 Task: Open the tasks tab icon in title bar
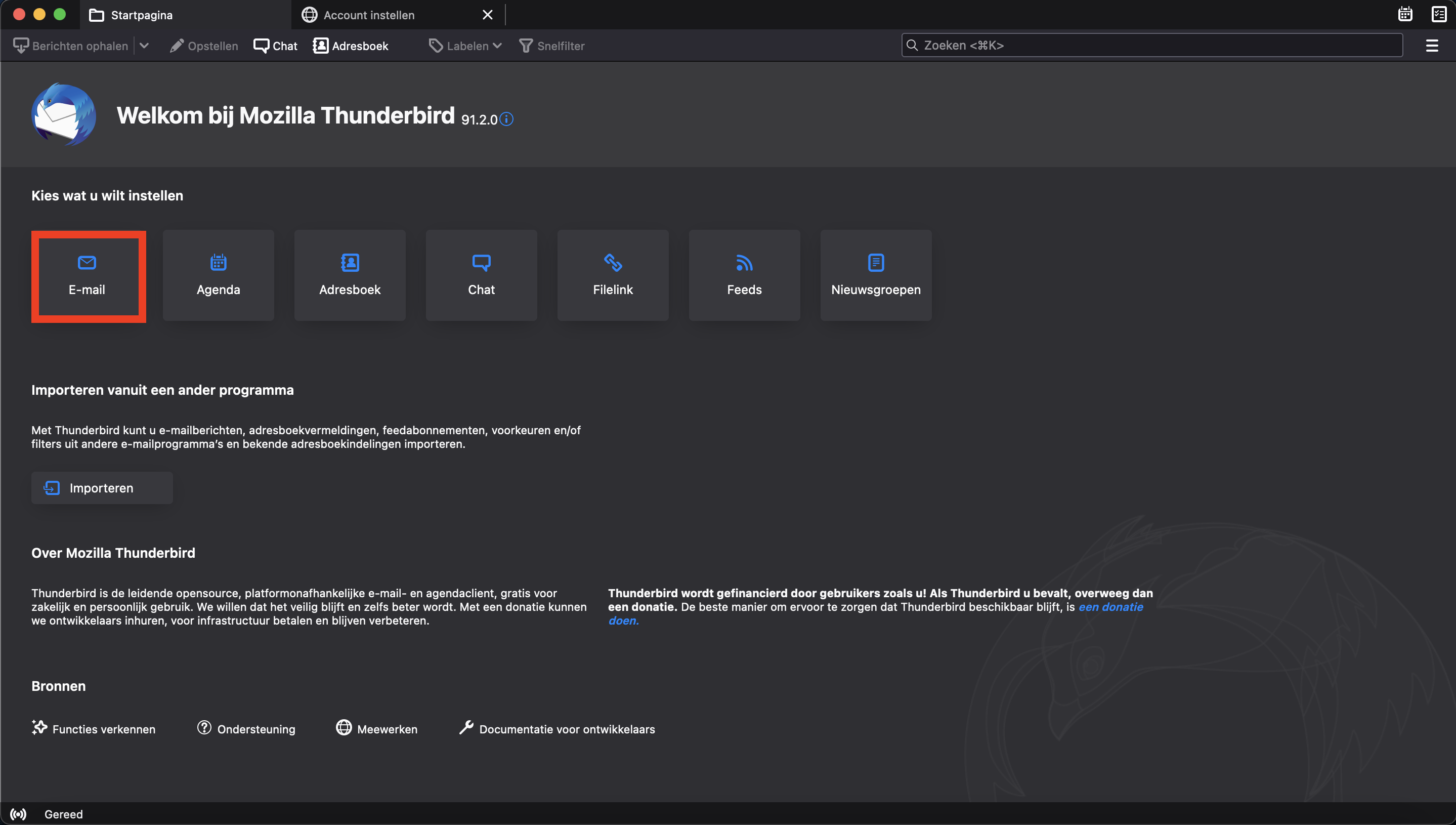pos(1439,14)
